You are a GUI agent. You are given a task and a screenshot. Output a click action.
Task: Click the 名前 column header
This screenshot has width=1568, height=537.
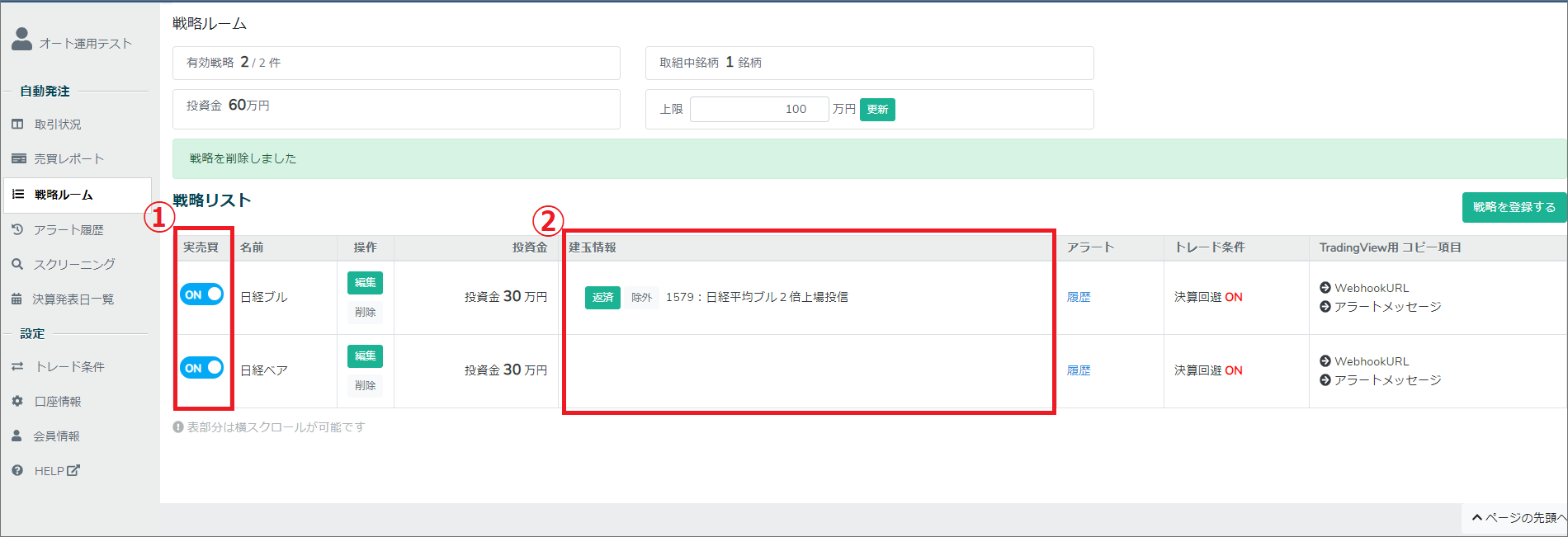click(252, 247)
